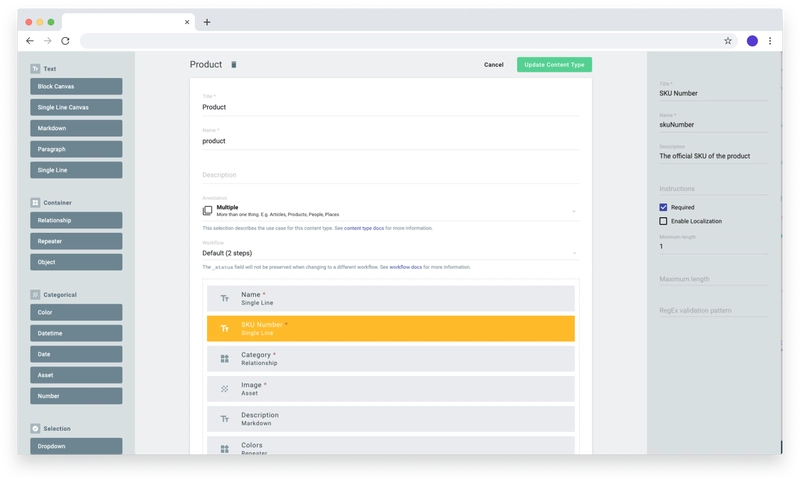Choose the Repeater container field type

pos(76,240)
